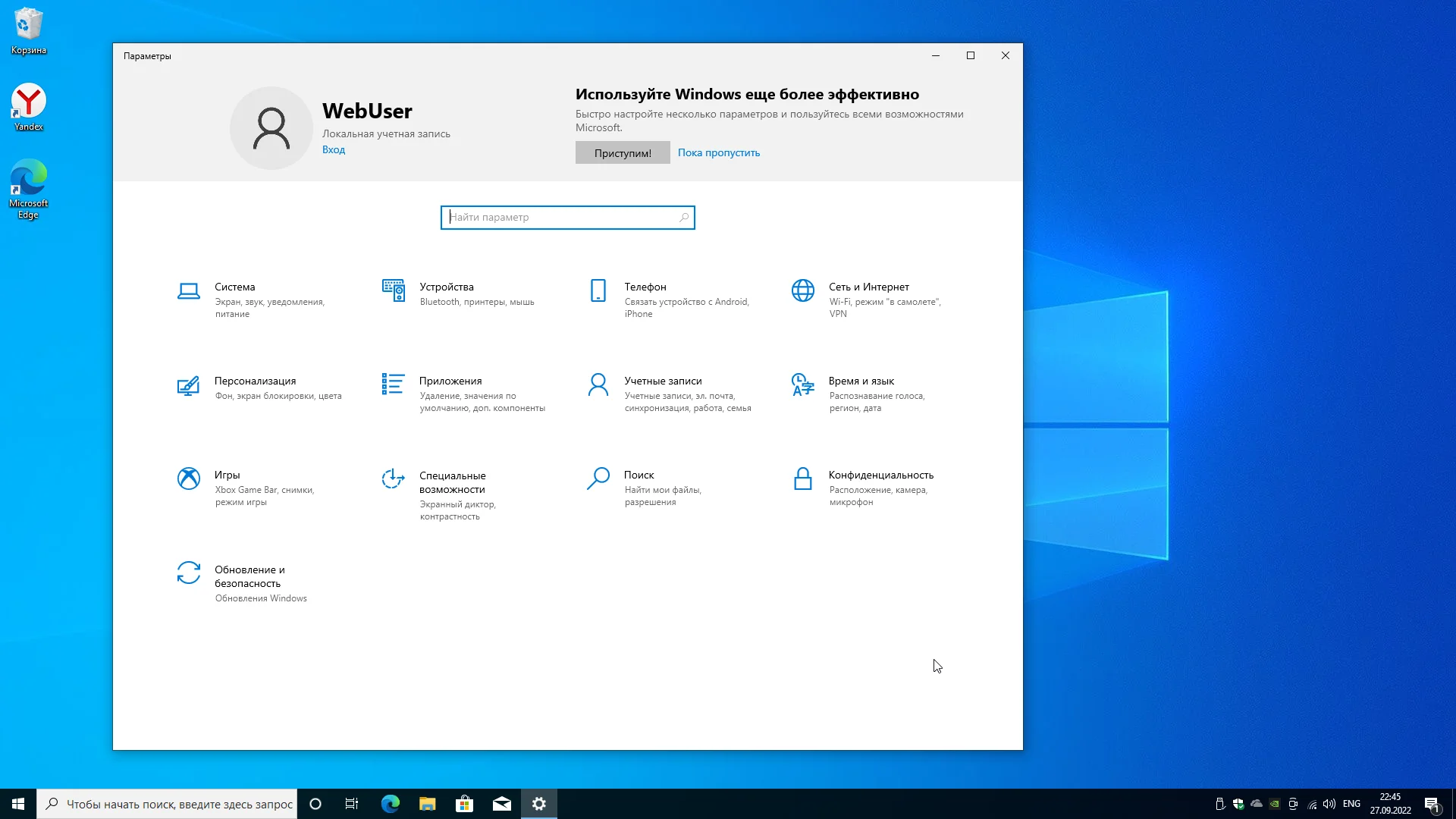Click the WebUser profile avatar

[x=271, y=128]
